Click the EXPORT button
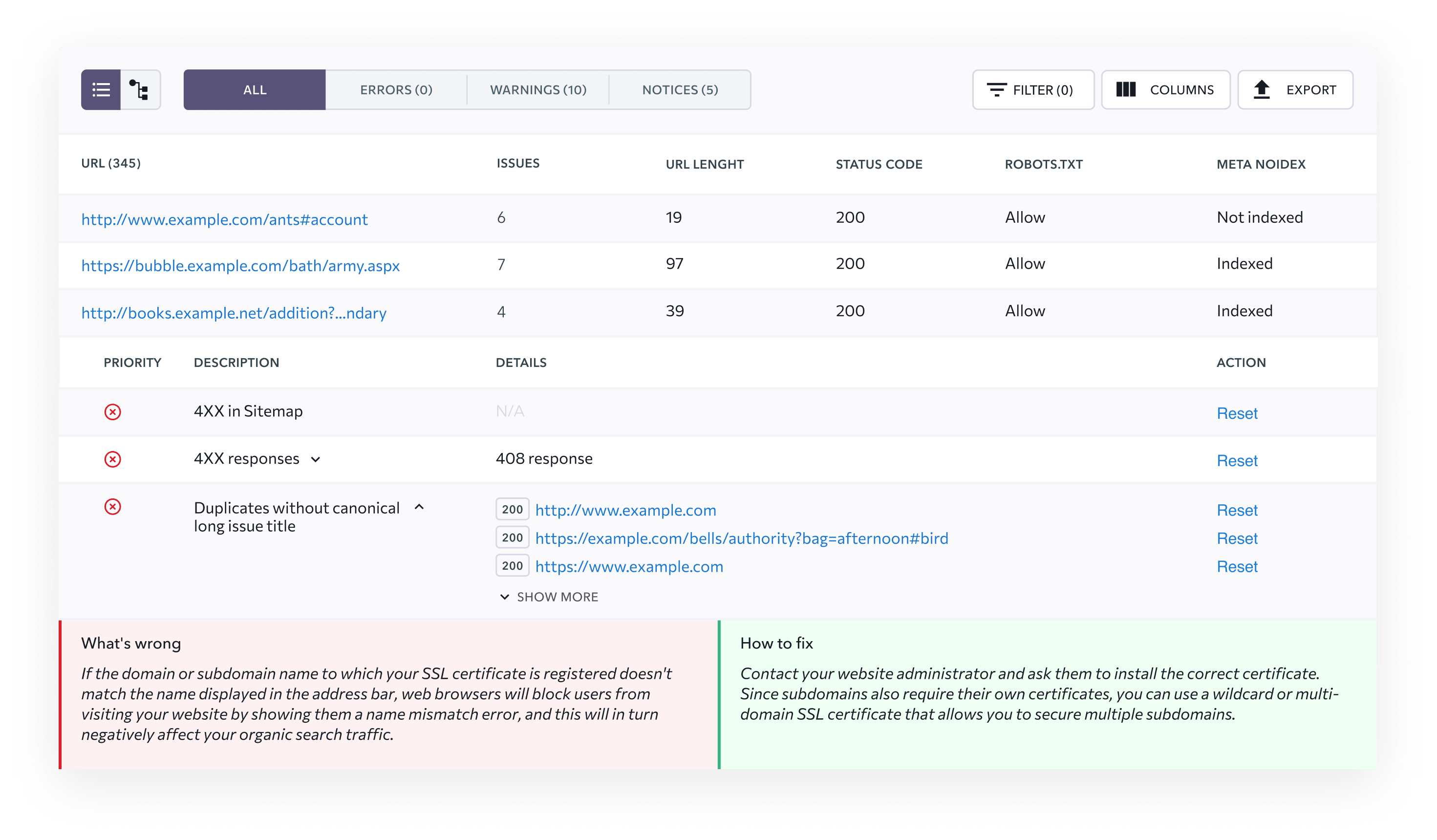Screen dimensions: 1437x840 1295,89
